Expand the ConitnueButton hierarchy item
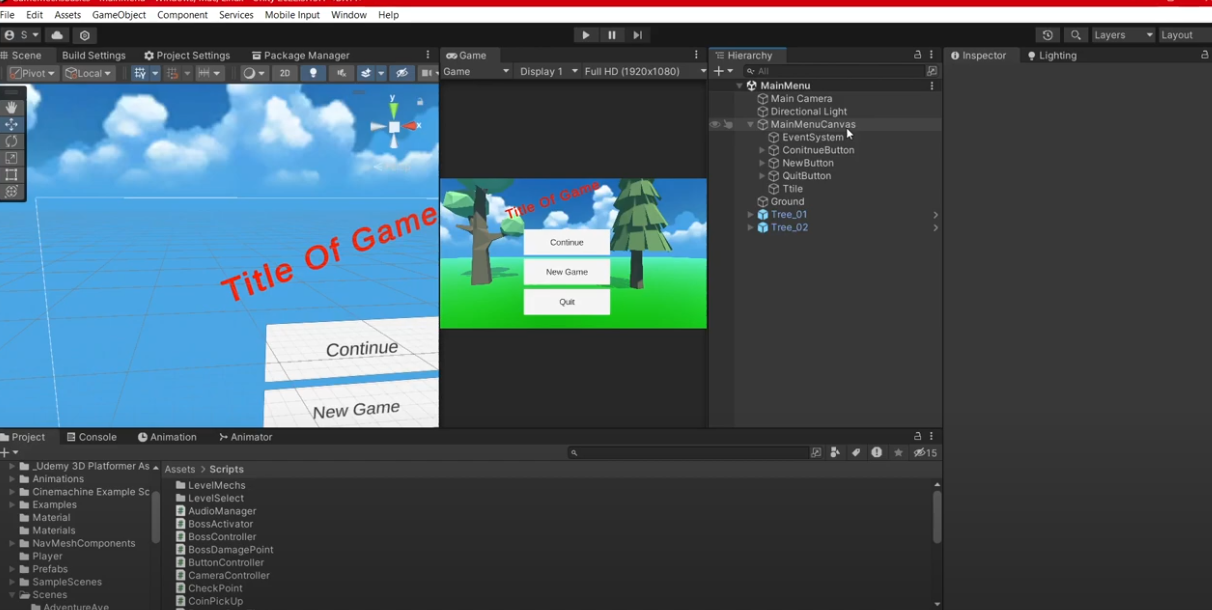1212x610 pixels. pos(762,150)
